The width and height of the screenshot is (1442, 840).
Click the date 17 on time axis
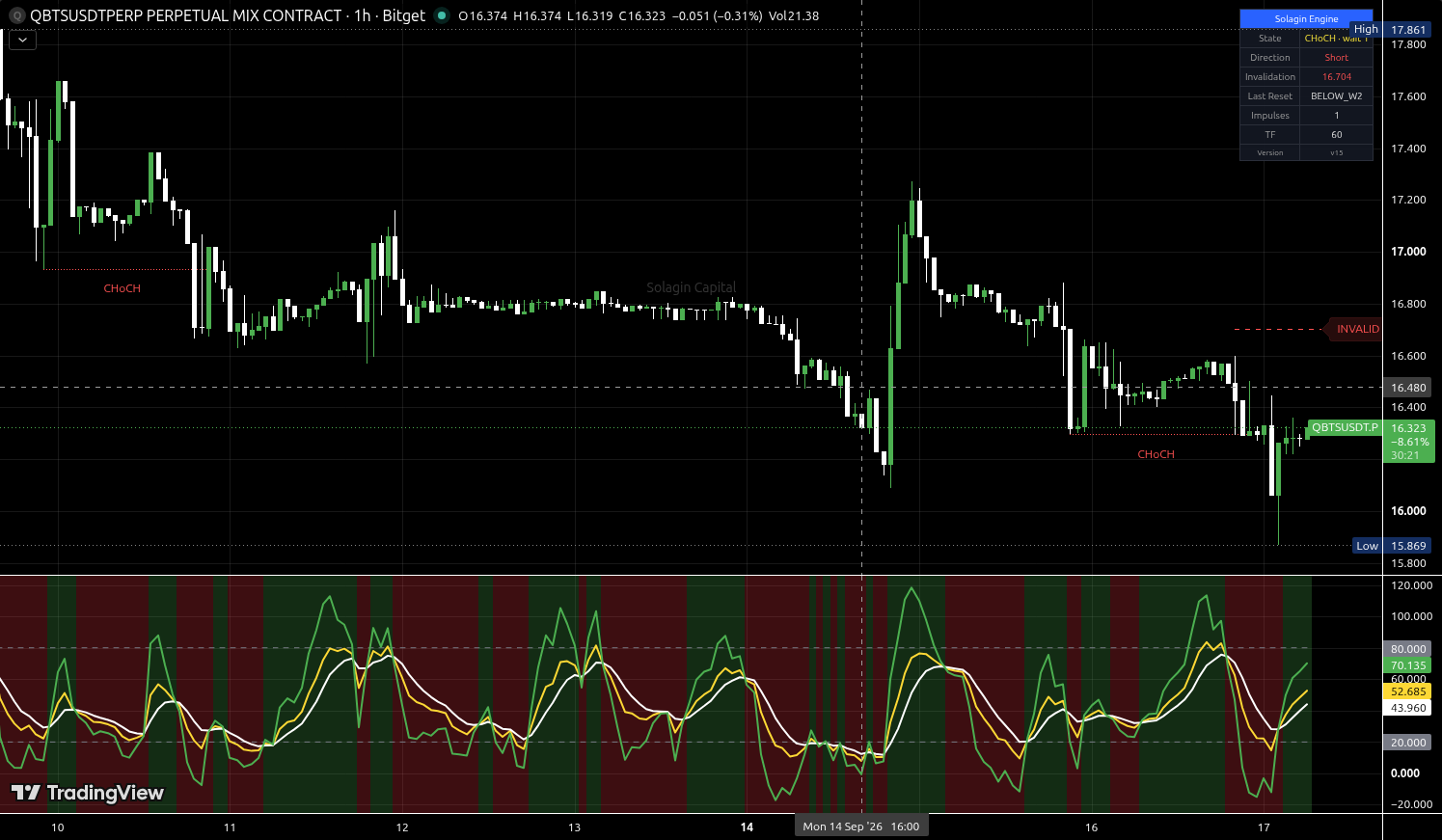click(1265, 827)
